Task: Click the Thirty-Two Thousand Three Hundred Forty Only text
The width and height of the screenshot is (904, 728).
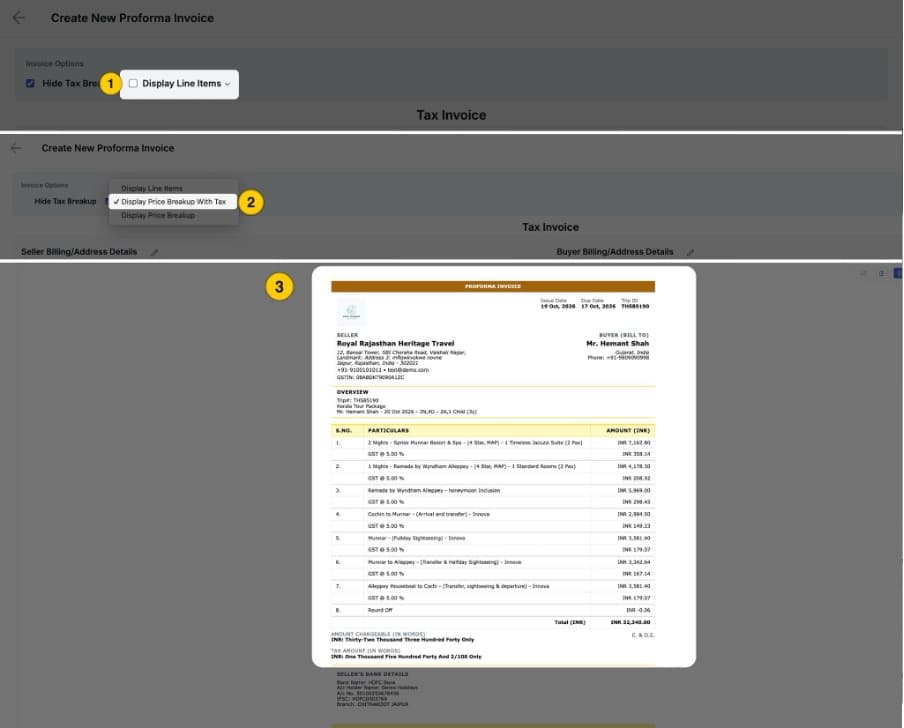Action: click(x=402, y=640)
